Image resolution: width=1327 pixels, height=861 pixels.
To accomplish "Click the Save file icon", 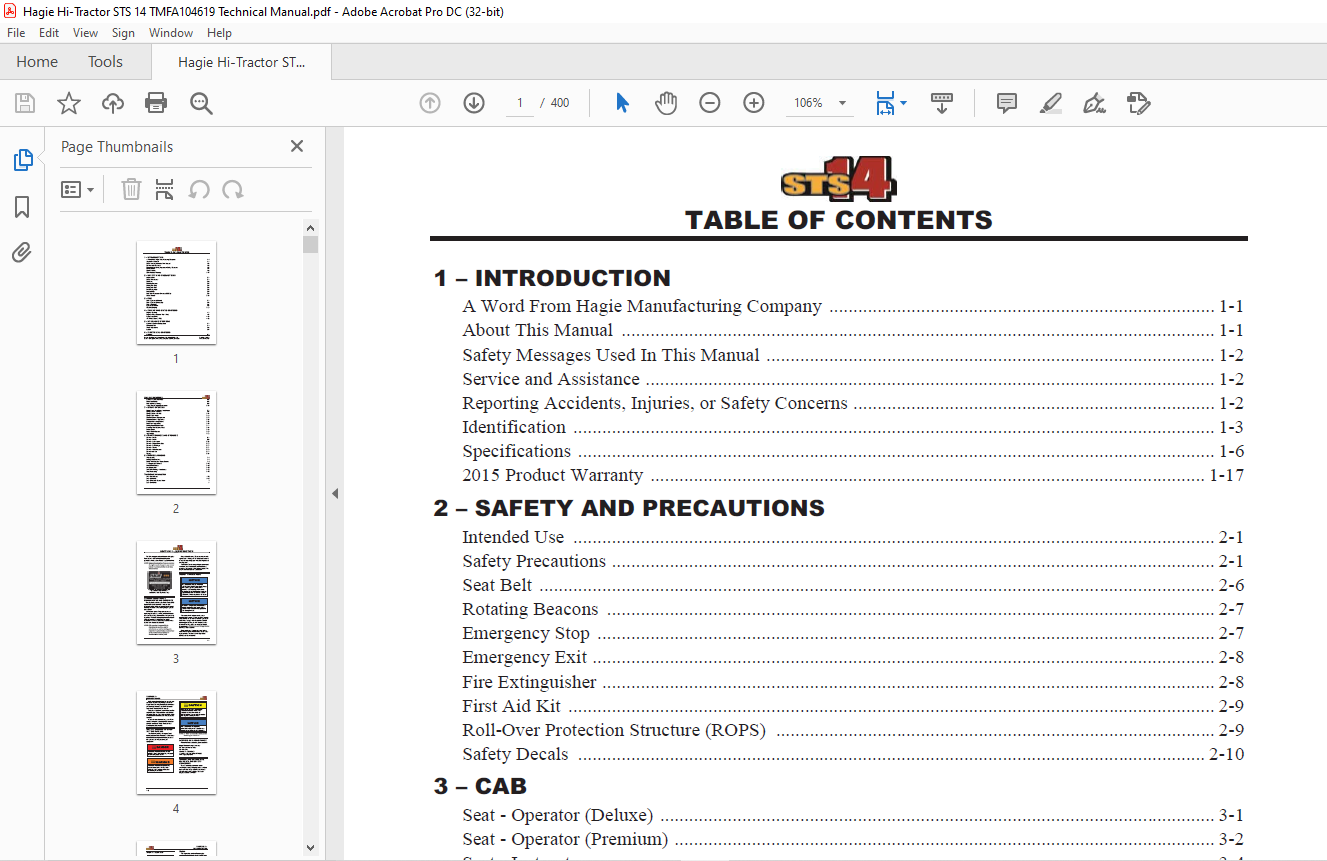I will click(x=25, y=103).
